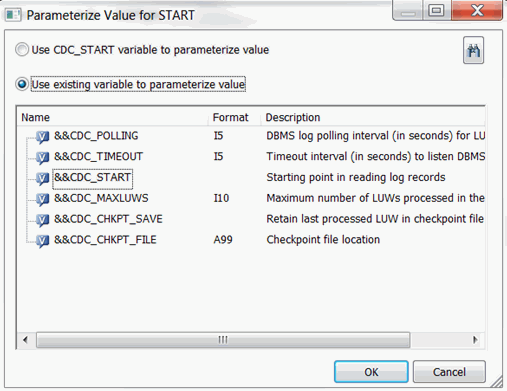This screenshot has height=391, width=507.
Task: Click the scrollbar left arrow
Action: point(25,340)
